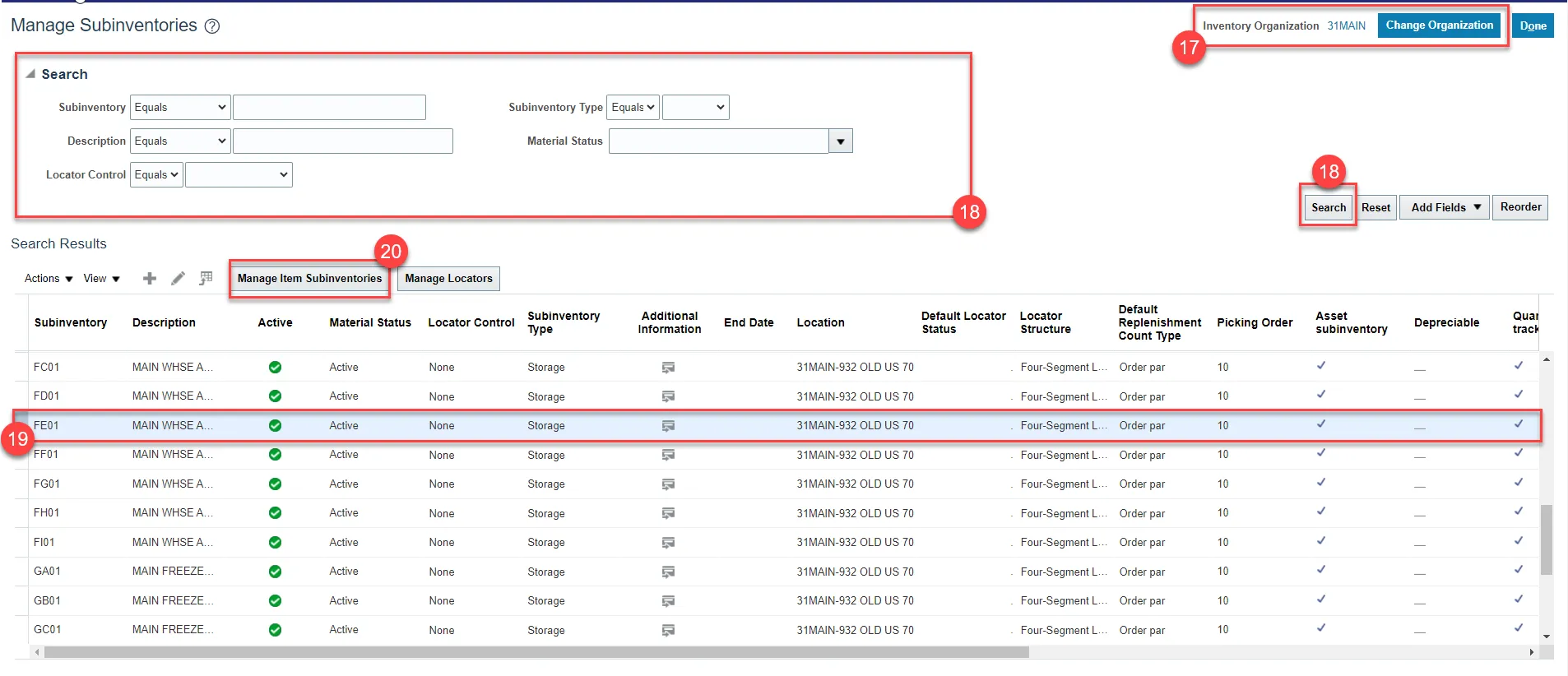Viewport: 1568px width, 676px height.
Task: Expand the Add Fields dropdown
Action: tap(1445, 207)
